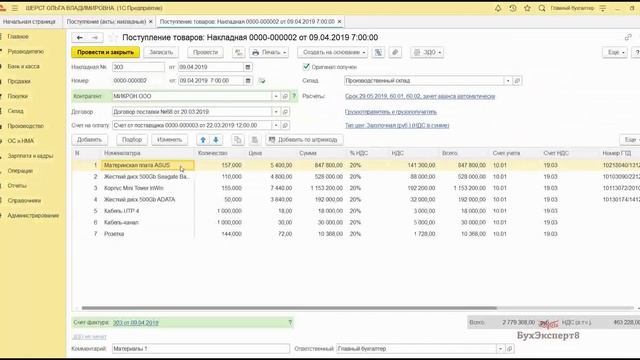Click Накладная № field with 303
This screenshot has width=640, height=360.
tap(138, 67)
